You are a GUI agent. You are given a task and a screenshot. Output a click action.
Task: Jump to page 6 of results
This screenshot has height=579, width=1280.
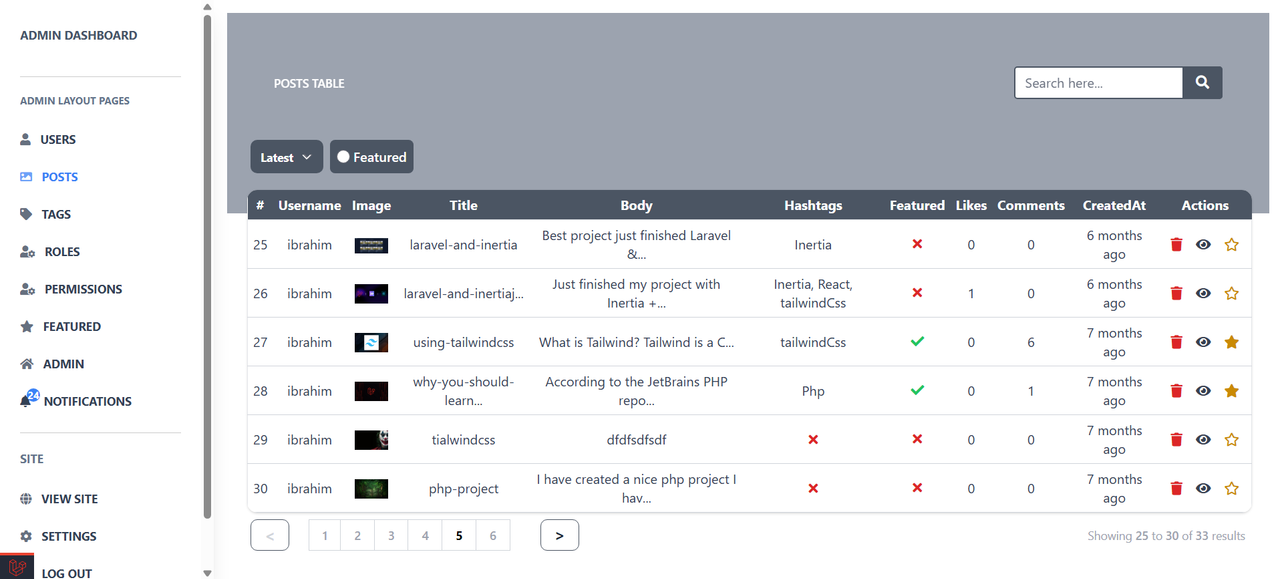[493, 535]
